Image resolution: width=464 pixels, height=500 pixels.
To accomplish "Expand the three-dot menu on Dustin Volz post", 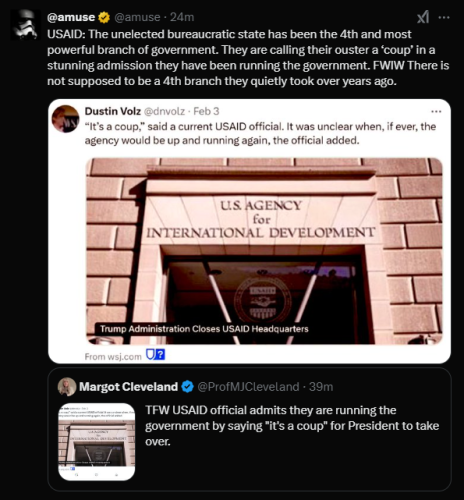I will coord(436,111).
